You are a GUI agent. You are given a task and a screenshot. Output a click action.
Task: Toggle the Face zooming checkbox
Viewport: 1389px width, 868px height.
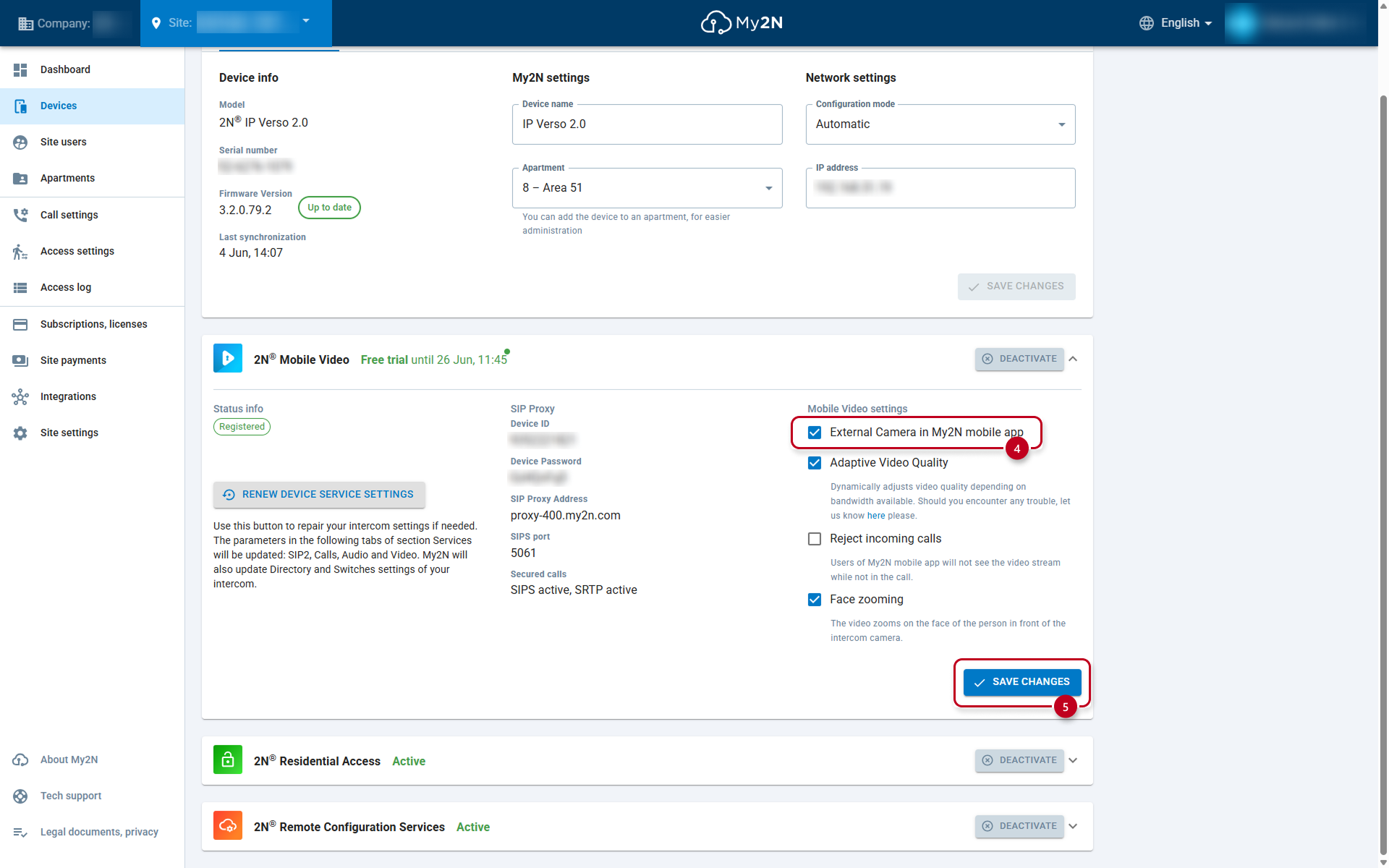point(815,600)
